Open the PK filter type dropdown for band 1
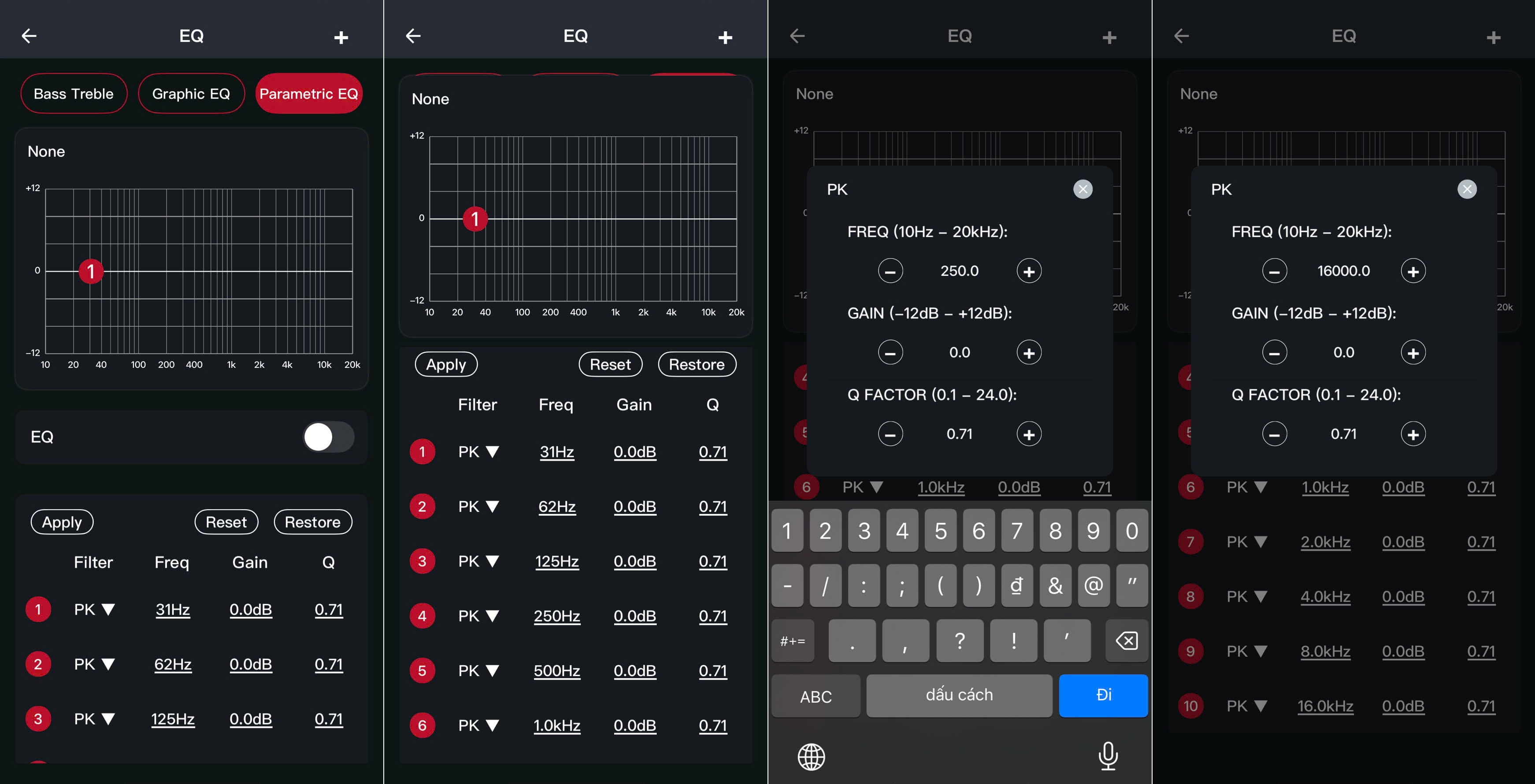 (x=94, y=609)
